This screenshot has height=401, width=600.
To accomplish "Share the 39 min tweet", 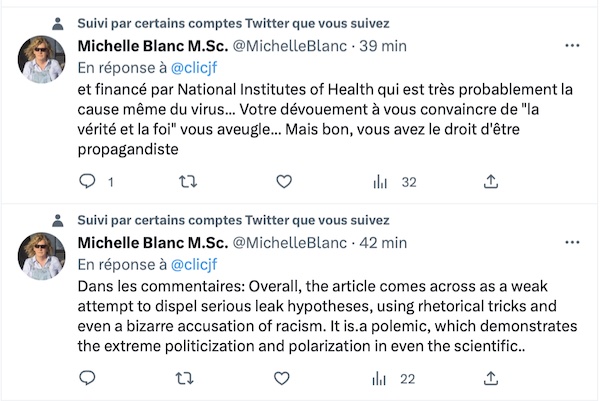I will 491,181.
